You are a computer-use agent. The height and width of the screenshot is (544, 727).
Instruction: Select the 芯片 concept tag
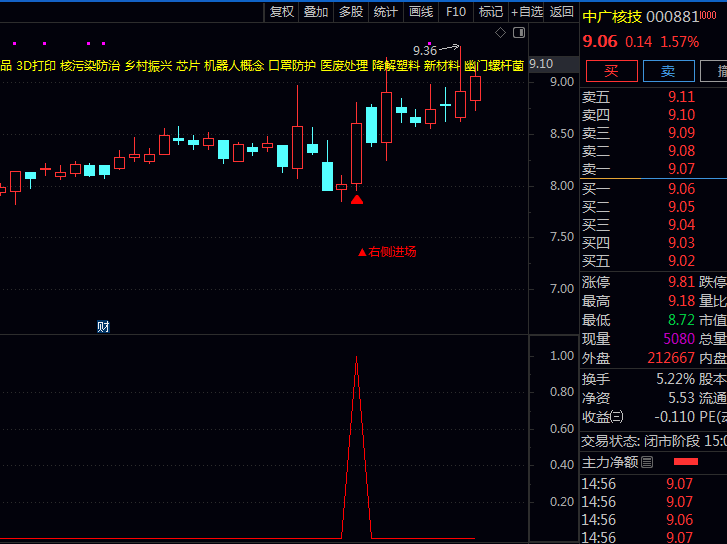[x=188, y=66]
